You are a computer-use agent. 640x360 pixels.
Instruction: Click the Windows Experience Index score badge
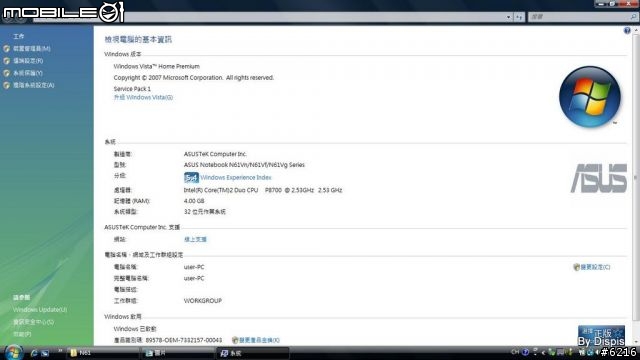(x=191, y=178)
